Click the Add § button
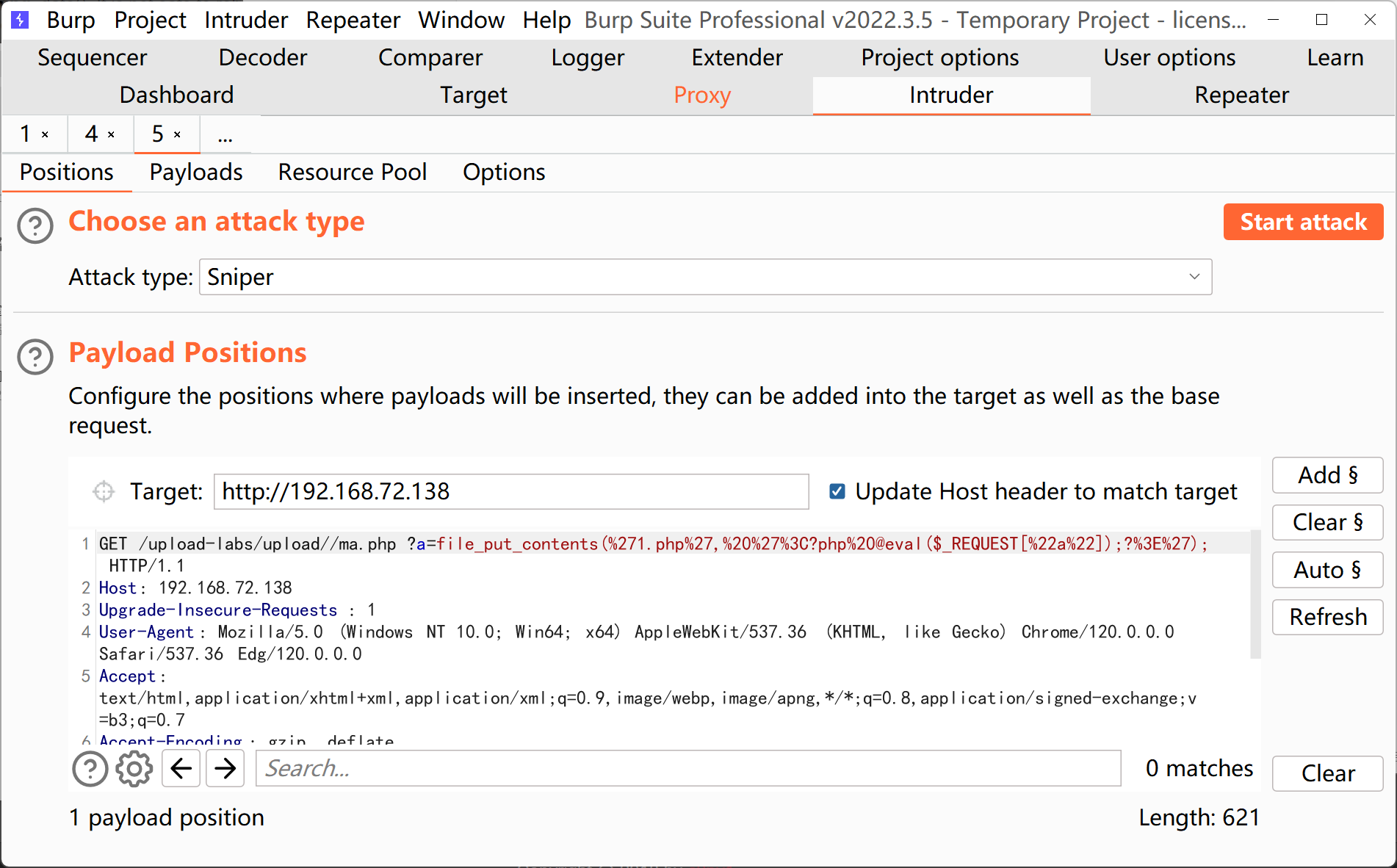1397x868 pixels. (1328, 476)
